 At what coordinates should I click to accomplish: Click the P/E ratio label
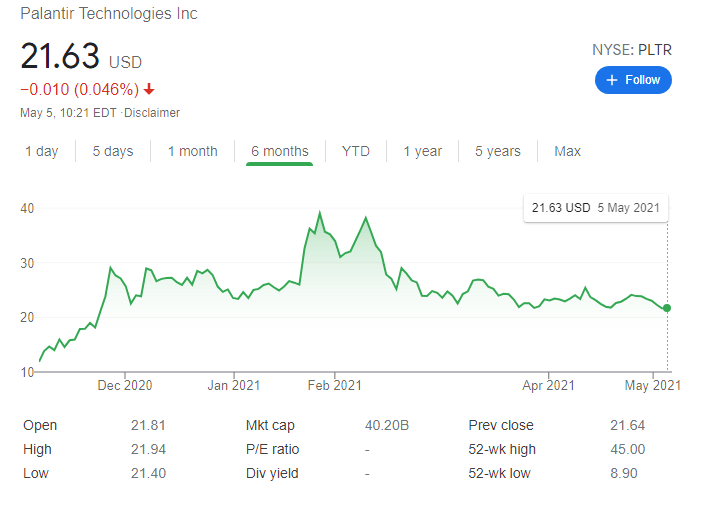272,450
